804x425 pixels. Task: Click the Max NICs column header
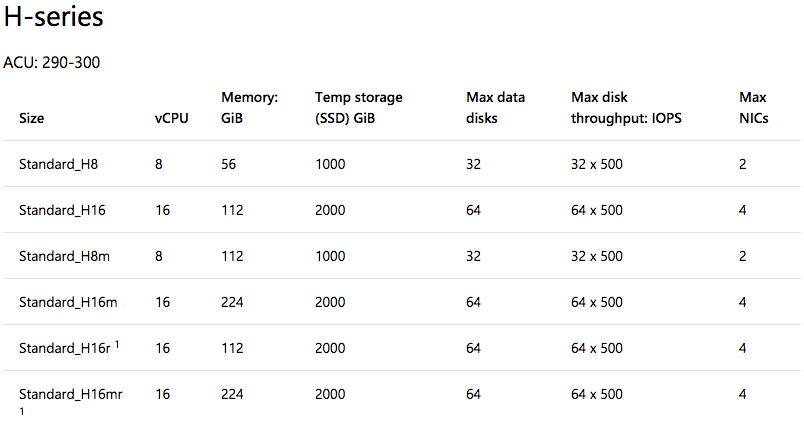(x=753, y=108)
